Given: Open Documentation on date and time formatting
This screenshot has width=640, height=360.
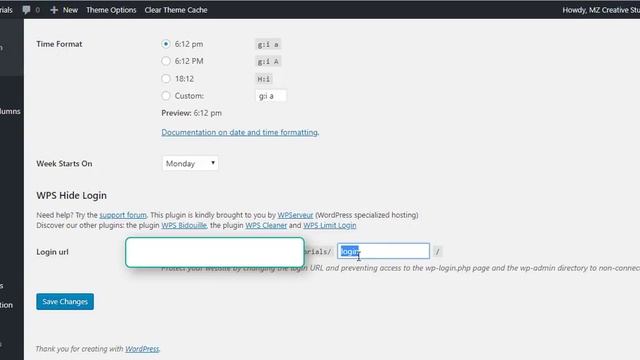Looking at the screenshot, I should click(x=240, y=132).
